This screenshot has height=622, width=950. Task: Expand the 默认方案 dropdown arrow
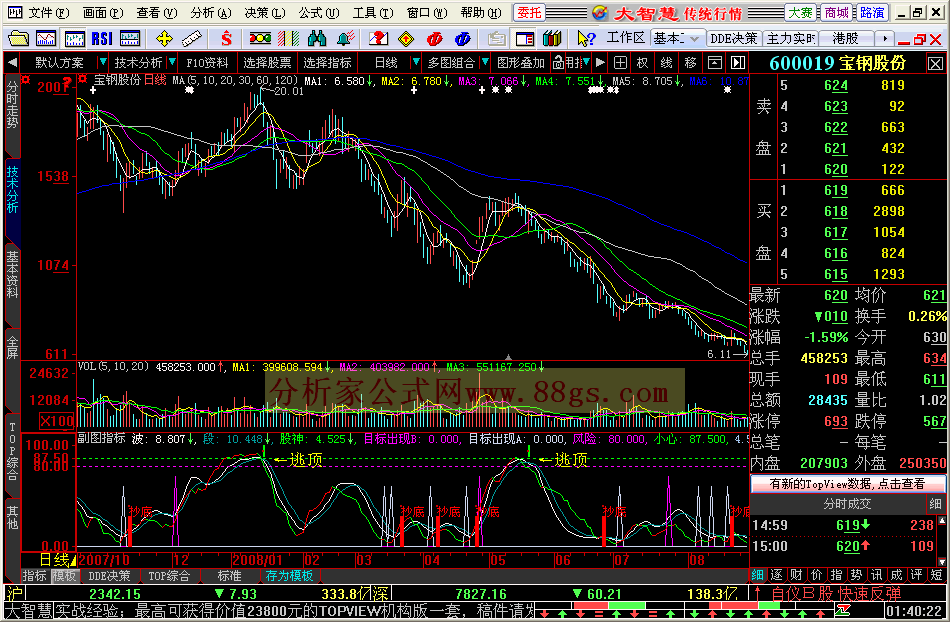pyautogui.click(x=102, y=62)
